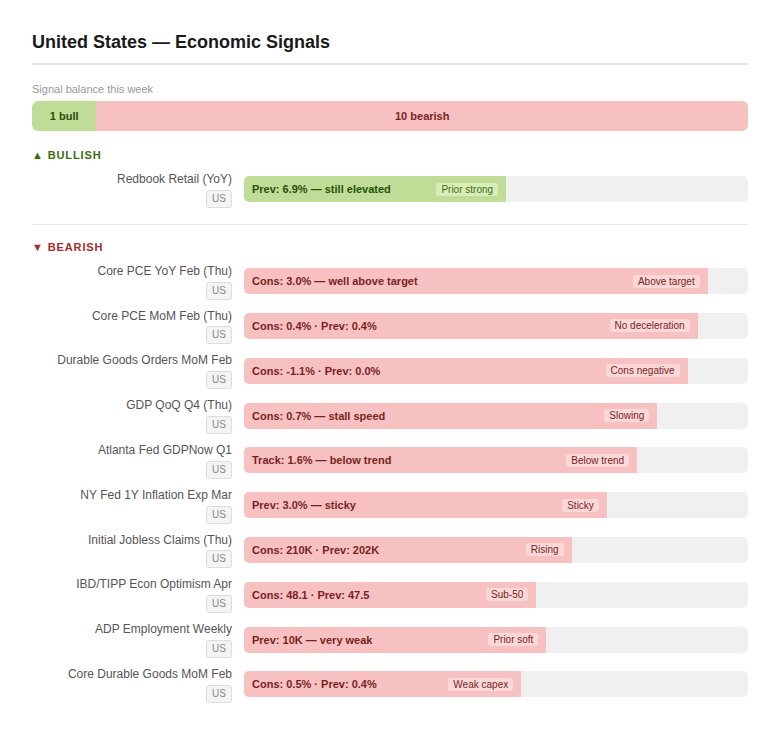
Task: Open the NY Fed 1Y Inflation Exp label
Action: 156,495
